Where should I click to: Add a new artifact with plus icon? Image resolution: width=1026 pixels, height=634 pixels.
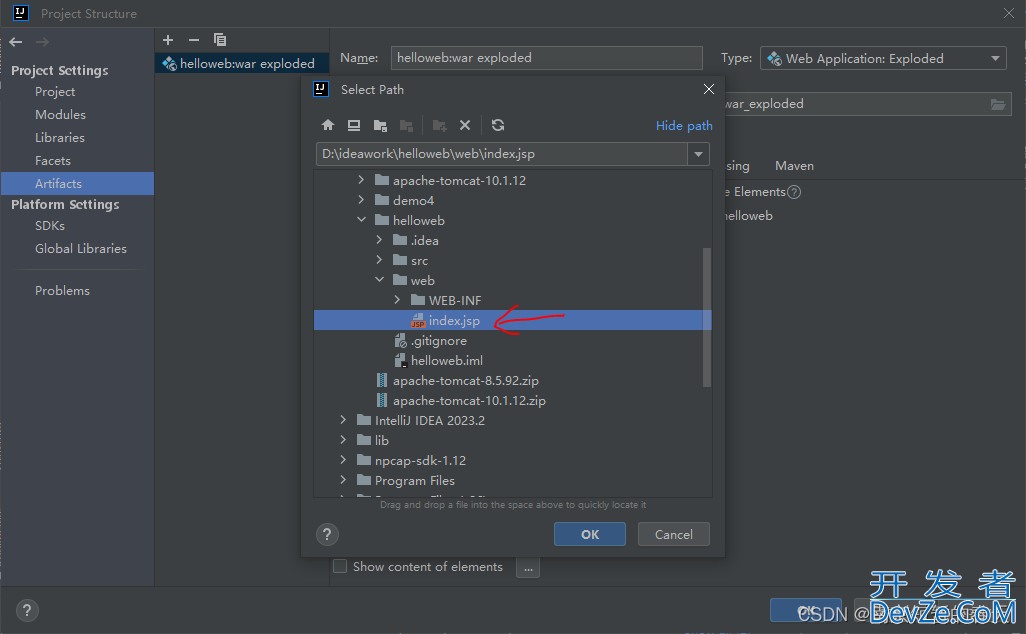pyautogui.click(x=168, y=40)
